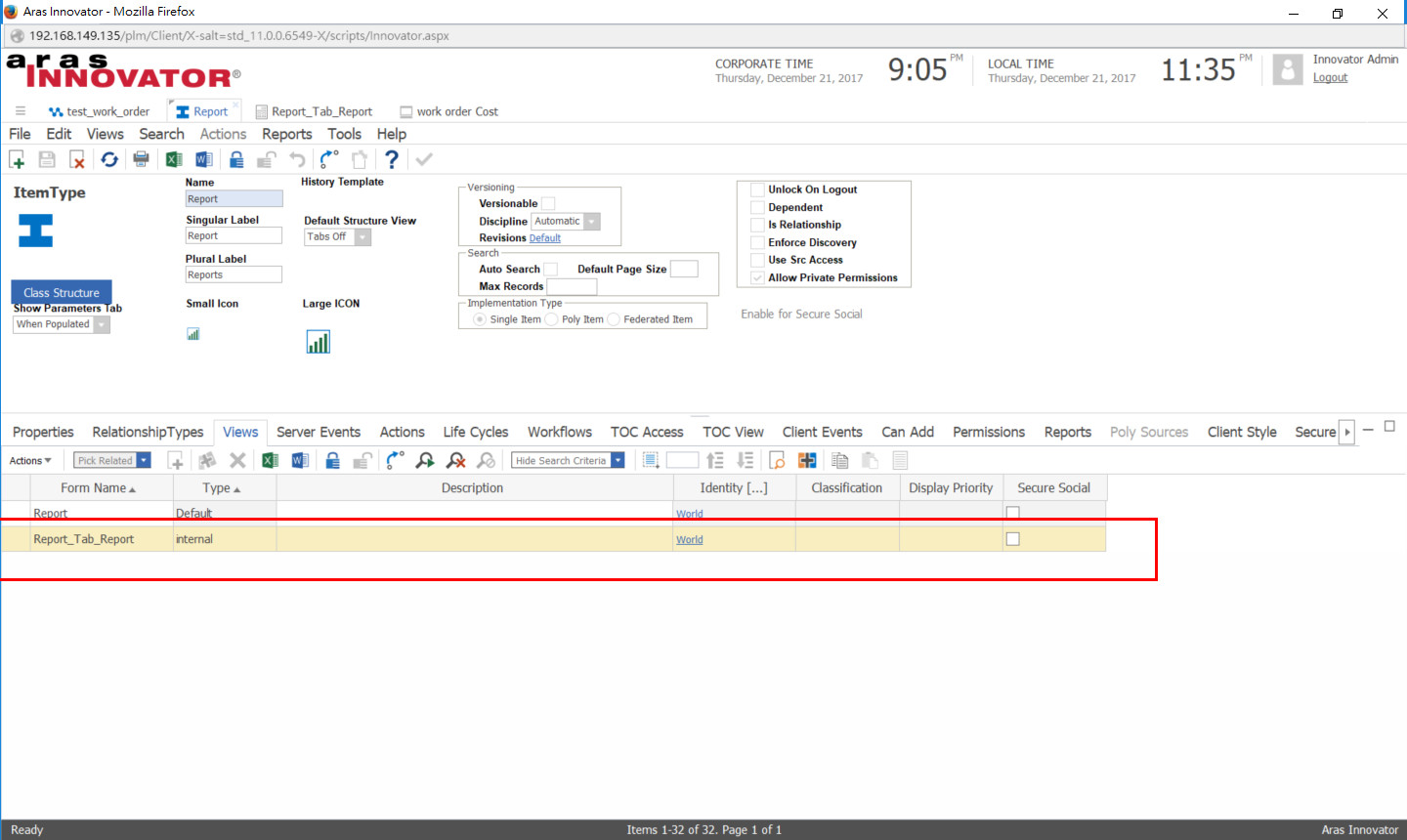This screenshot has width=1407, height=840.
Task: Open Hide Search Criteria dropdown
Action: click(569, 460)
